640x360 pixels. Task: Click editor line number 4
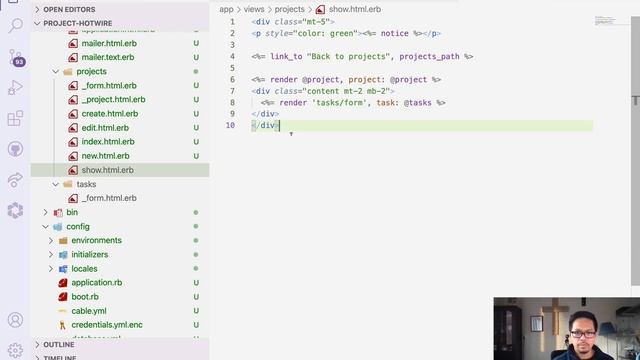tap(232, 56)
